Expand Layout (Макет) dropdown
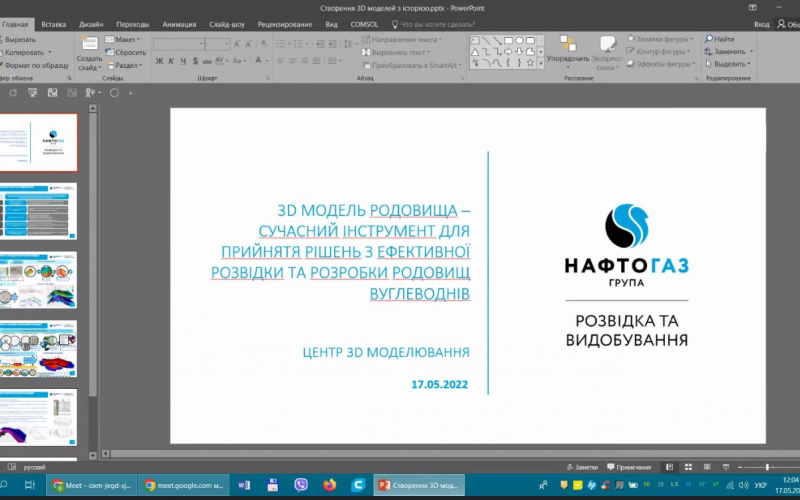Viewport: 800px width, 500px height. click(x=122, y=39)
